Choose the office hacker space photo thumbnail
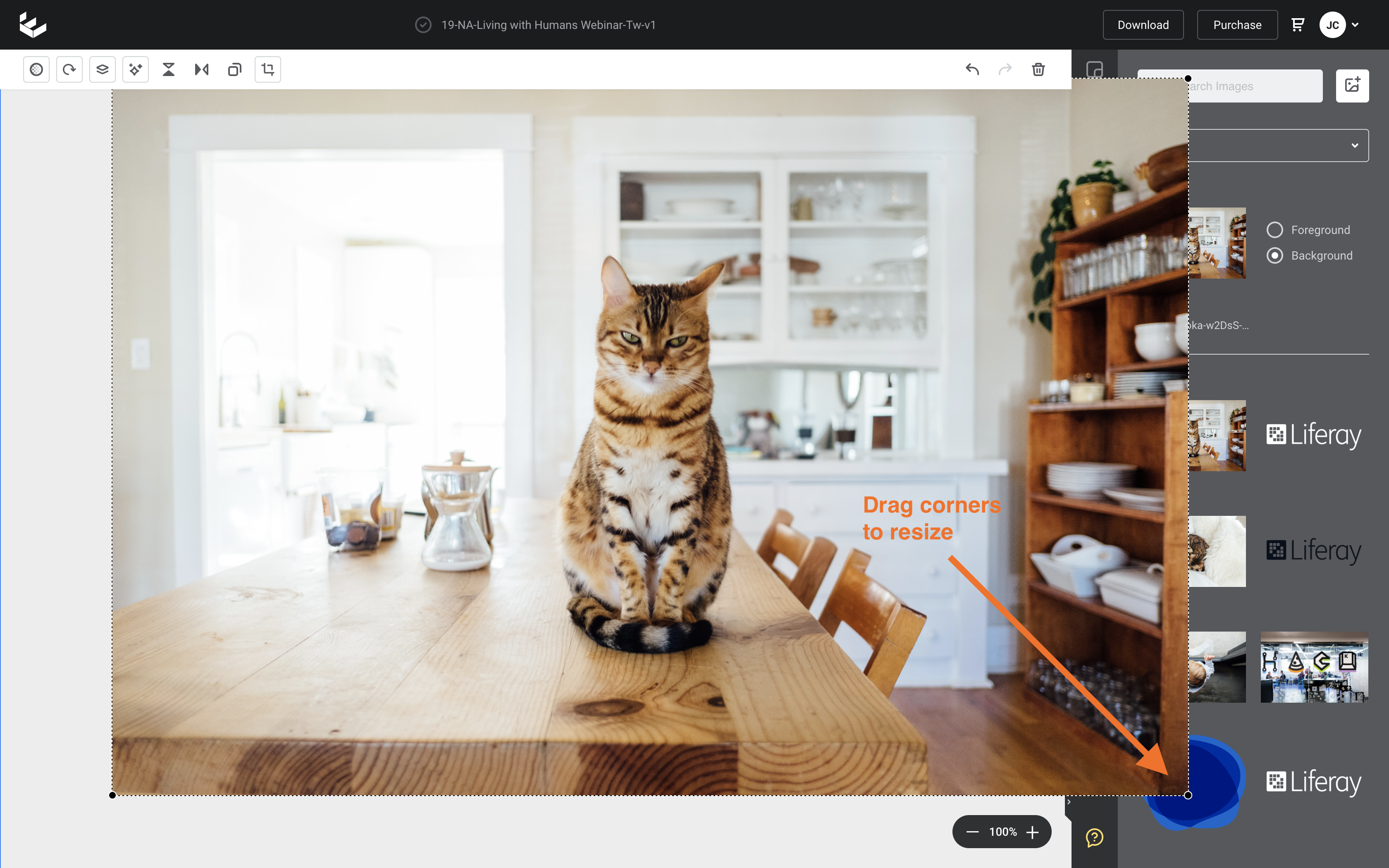The width and height of the screenshot is (1389, 868). click(1315, 667)
